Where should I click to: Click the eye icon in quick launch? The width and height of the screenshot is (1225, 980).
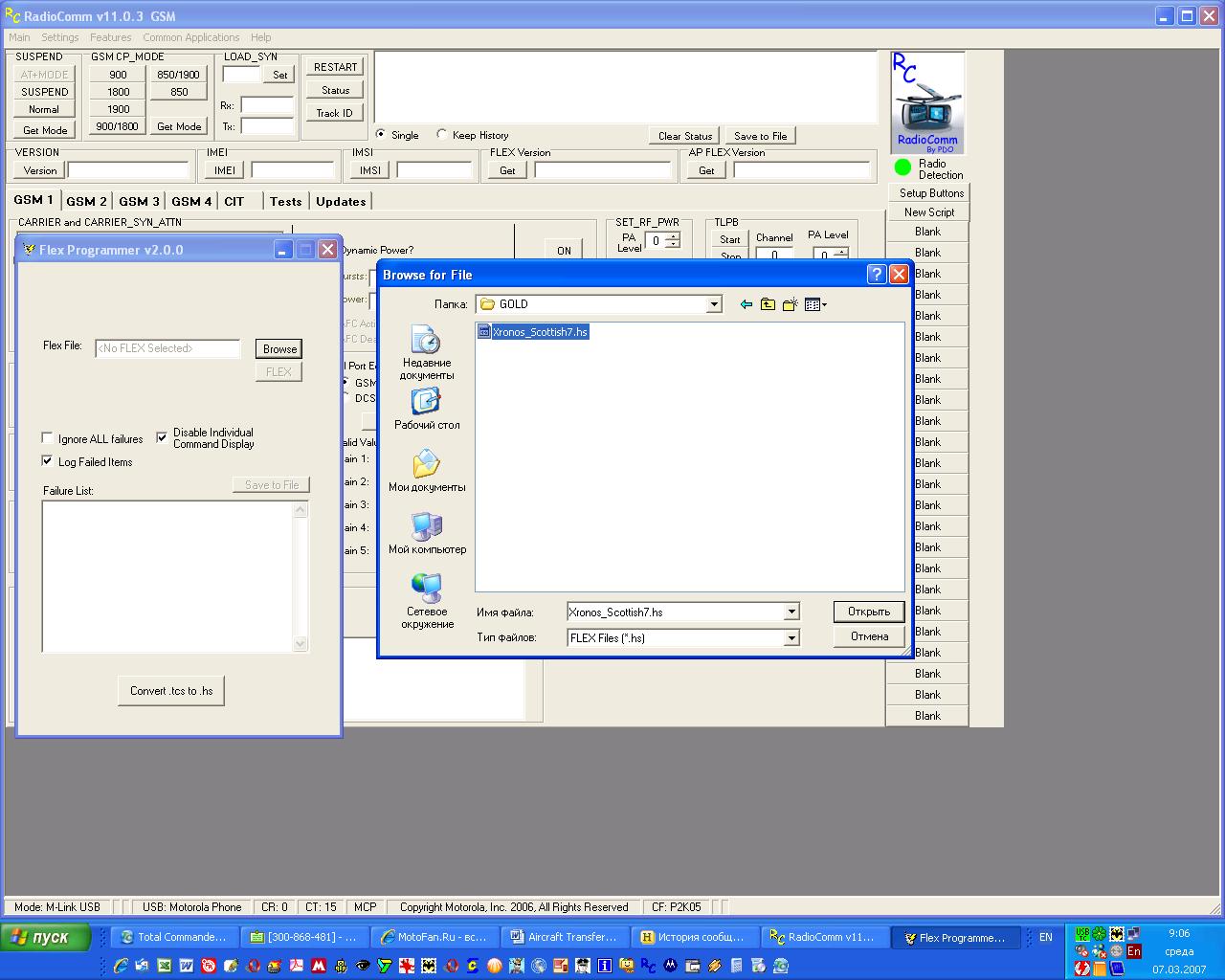363,966
